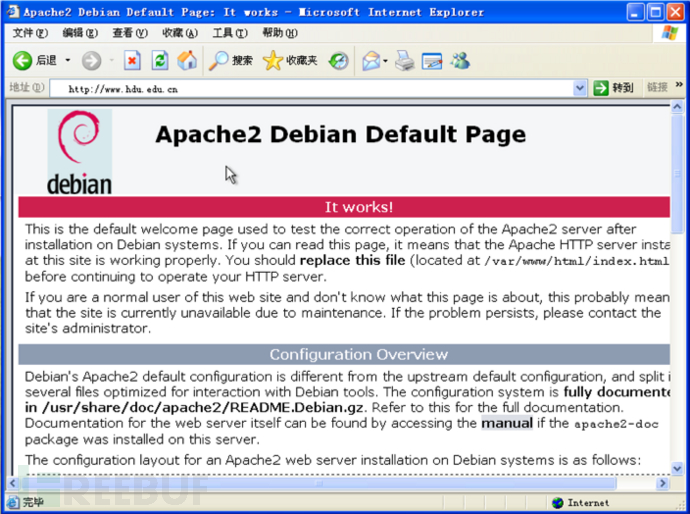Click the grey Forward arrow button
690x514 pixels.
pyautogui.click(x=92, y=60)
